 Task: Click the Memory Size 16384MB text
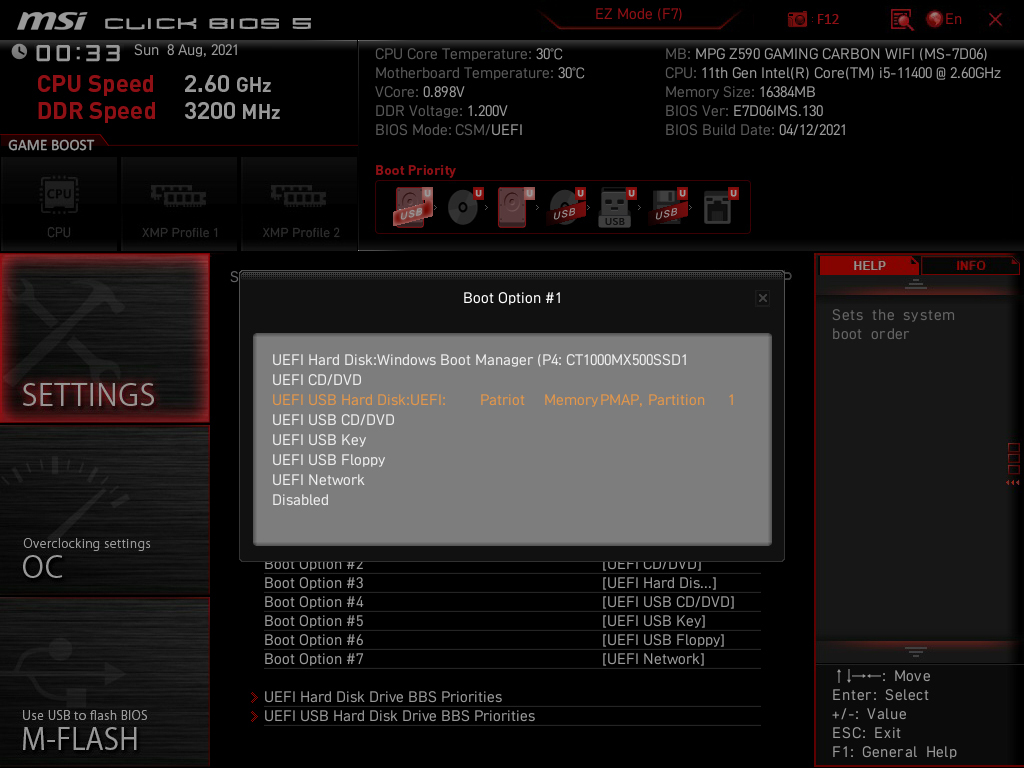pyautogui.click(x=740, y=92)
